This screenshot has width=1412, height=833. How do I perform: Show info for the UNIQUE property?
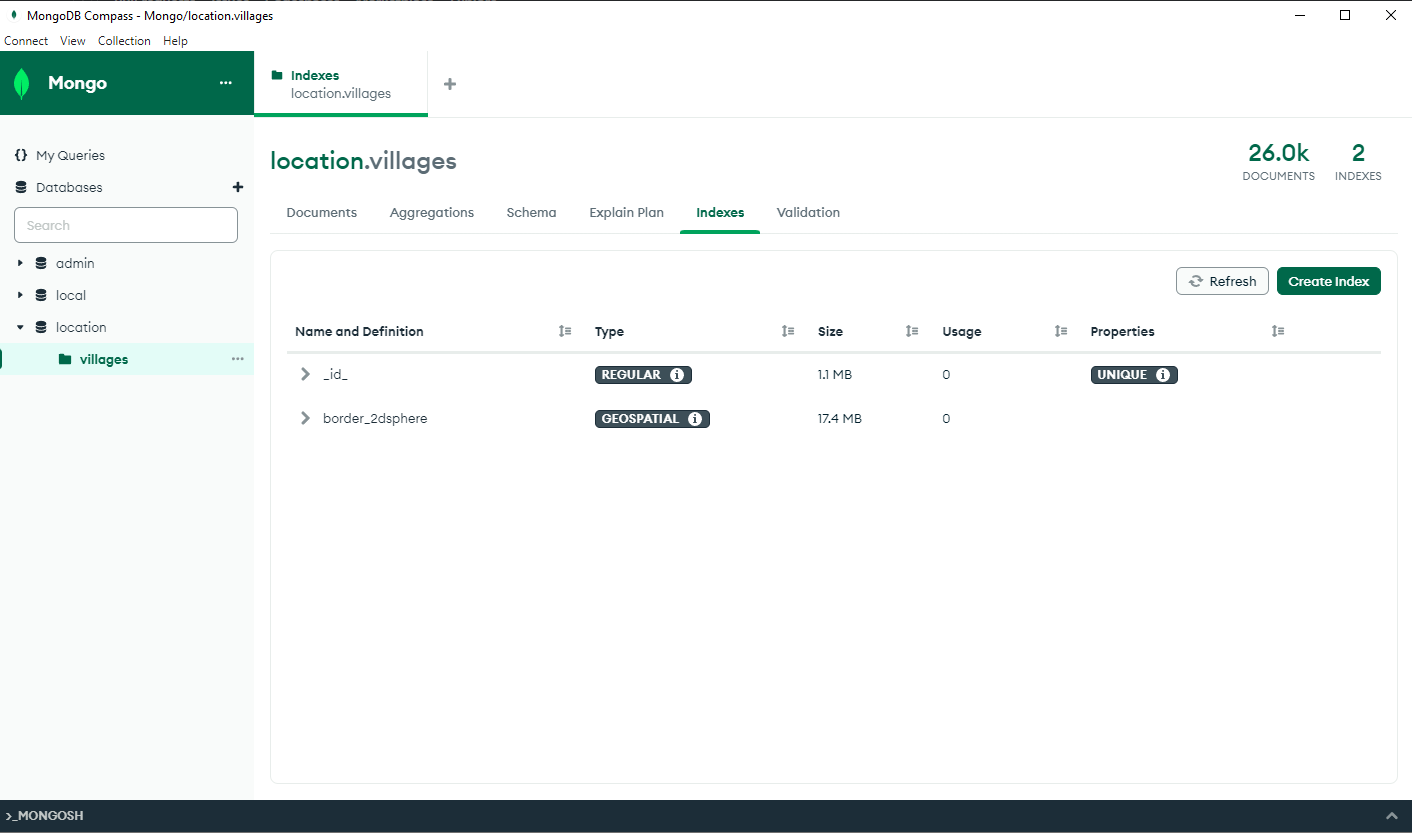click(x=1163, y=375)
